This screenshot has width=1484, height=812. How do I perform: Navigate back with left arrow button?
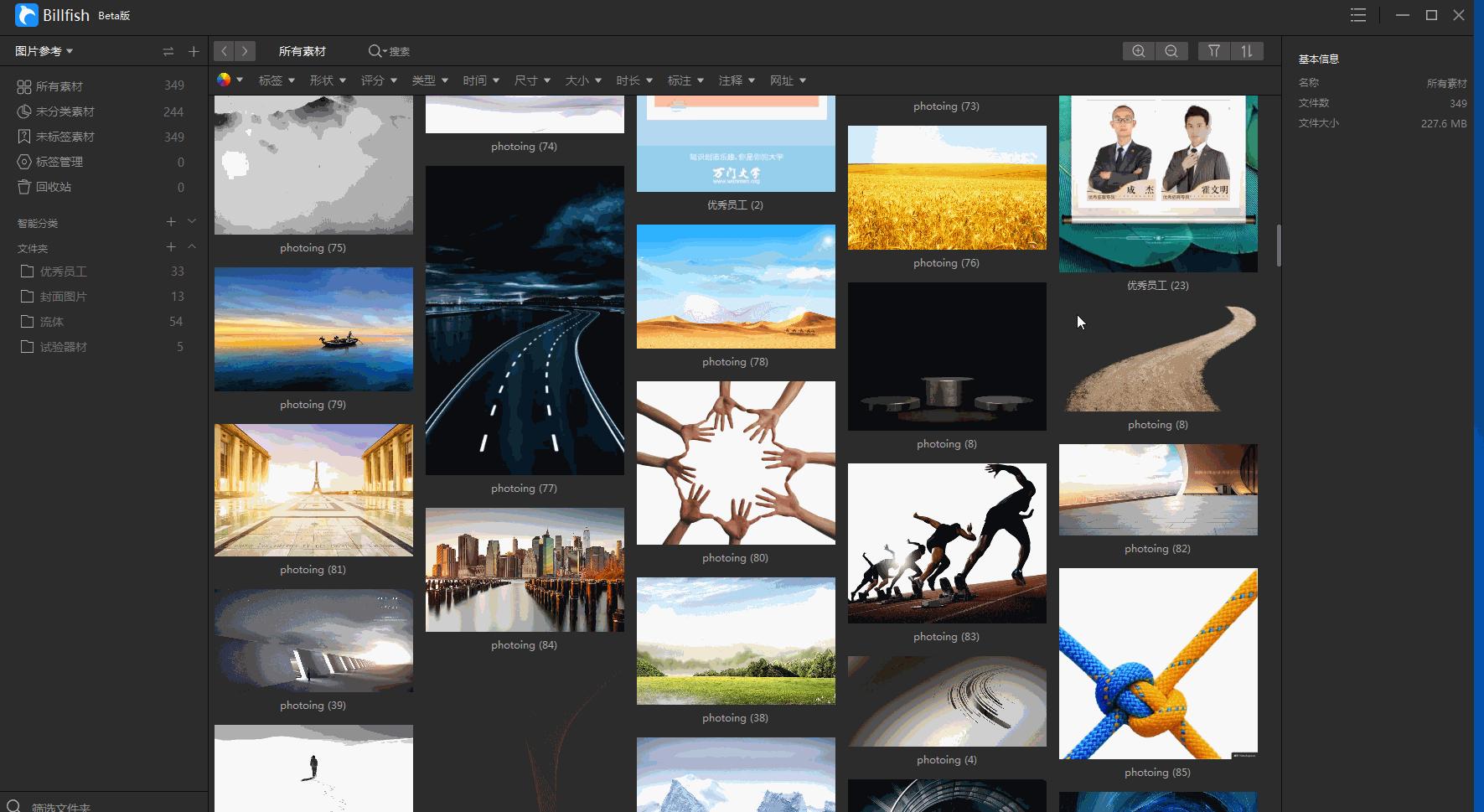[x=224, y=51]
